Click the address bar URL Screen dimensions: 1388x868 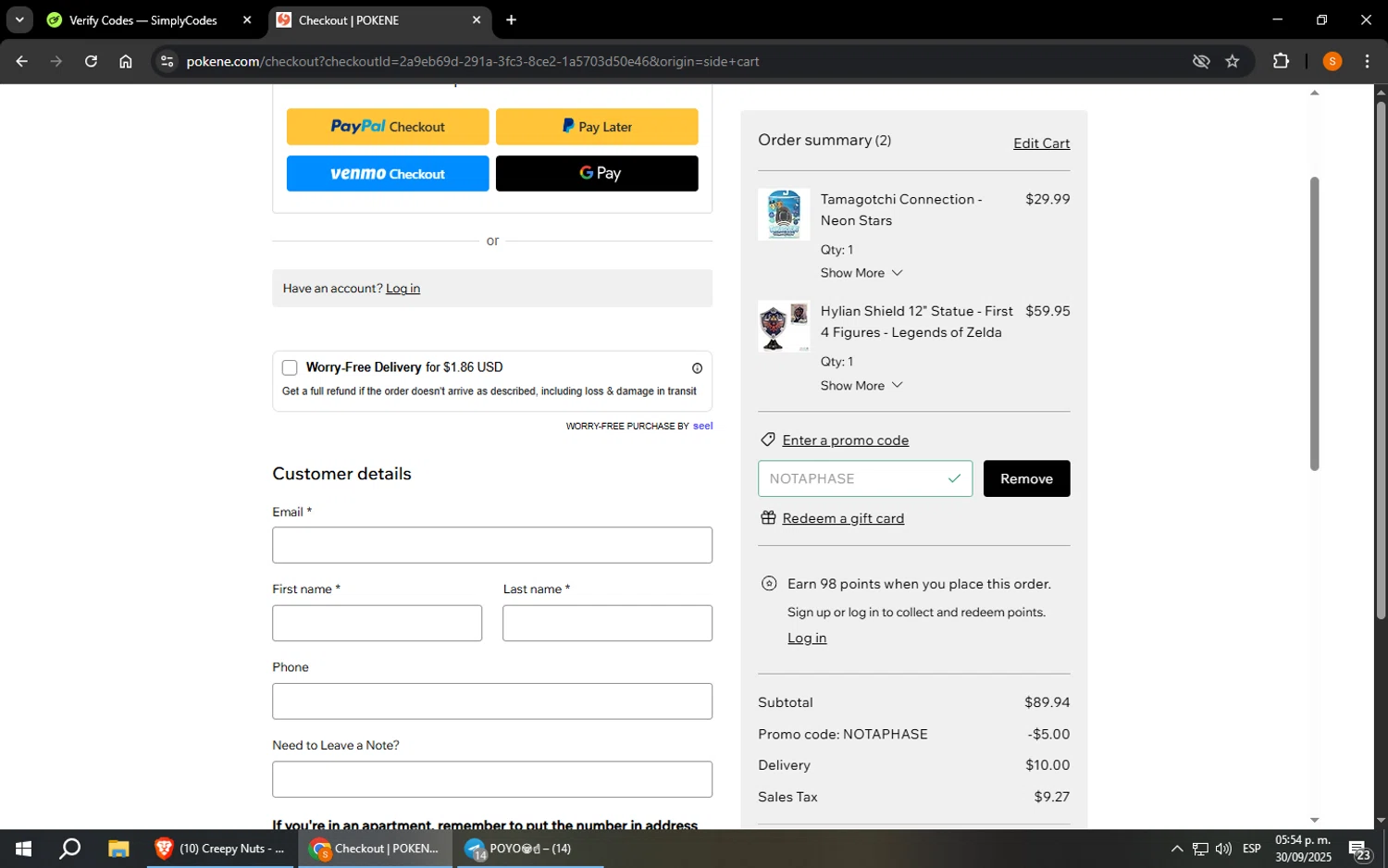pos(472,61)
